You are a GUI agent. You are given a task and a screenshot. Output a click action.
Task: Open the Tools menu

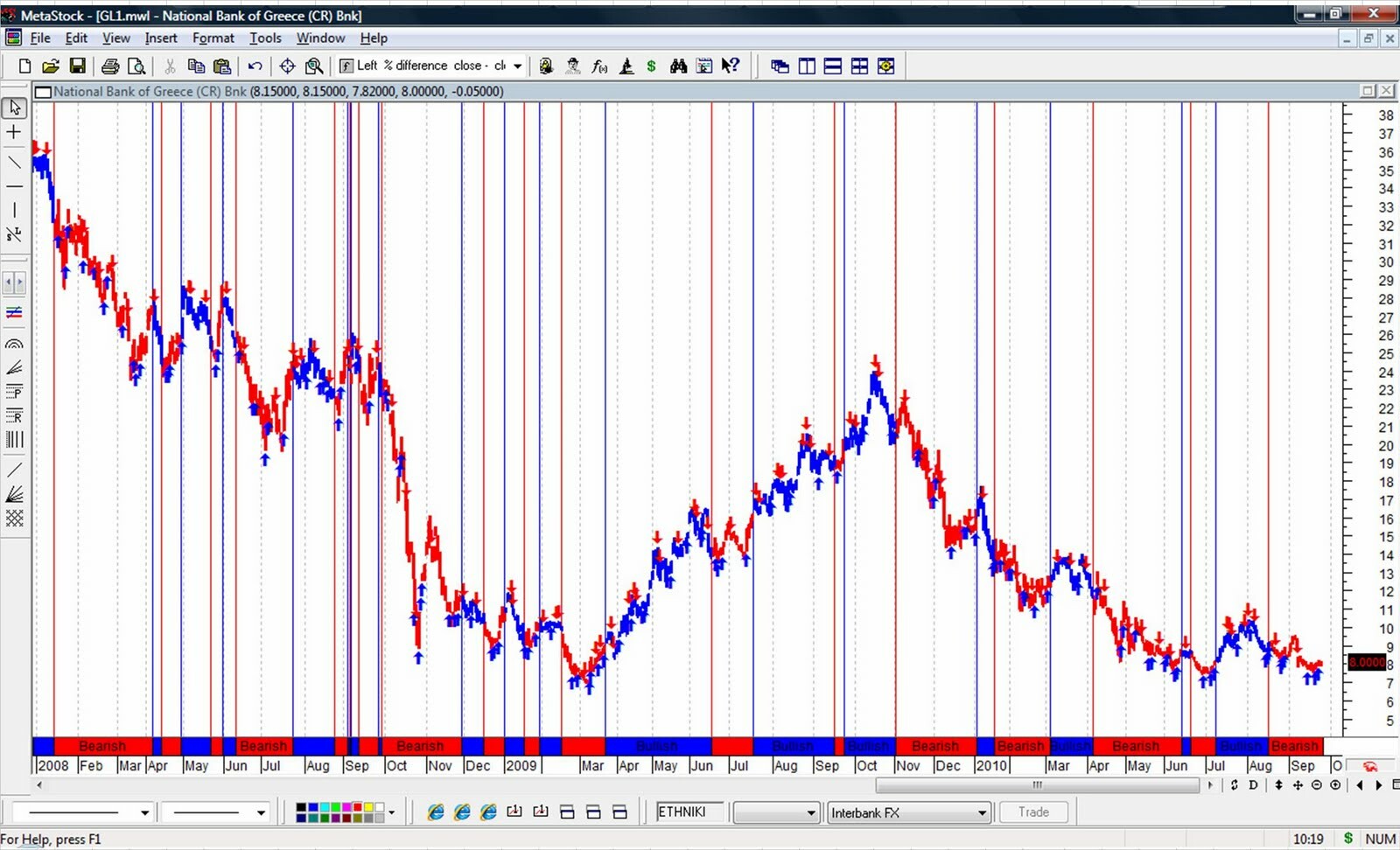pyautogui.click(x=265, y=38)
